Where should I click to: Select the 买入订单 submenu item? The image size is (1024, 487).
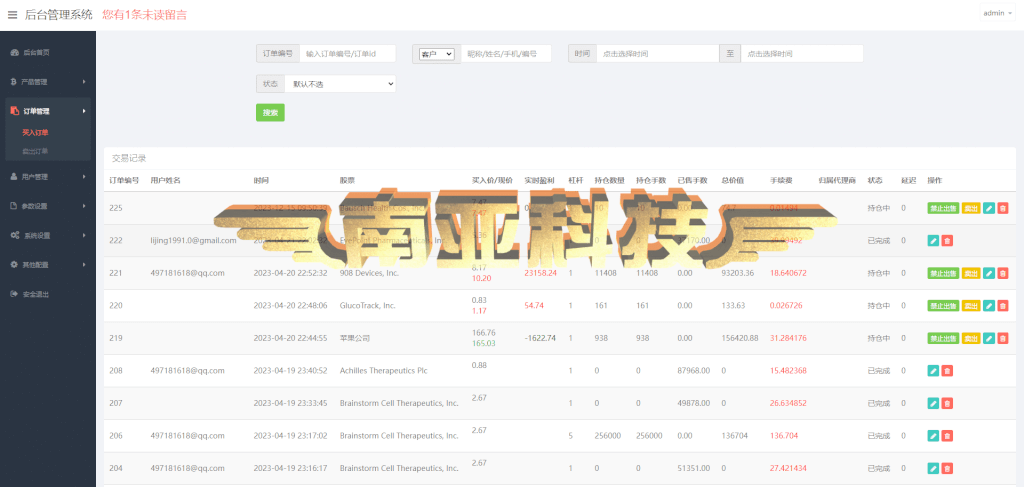click(35, 133)
